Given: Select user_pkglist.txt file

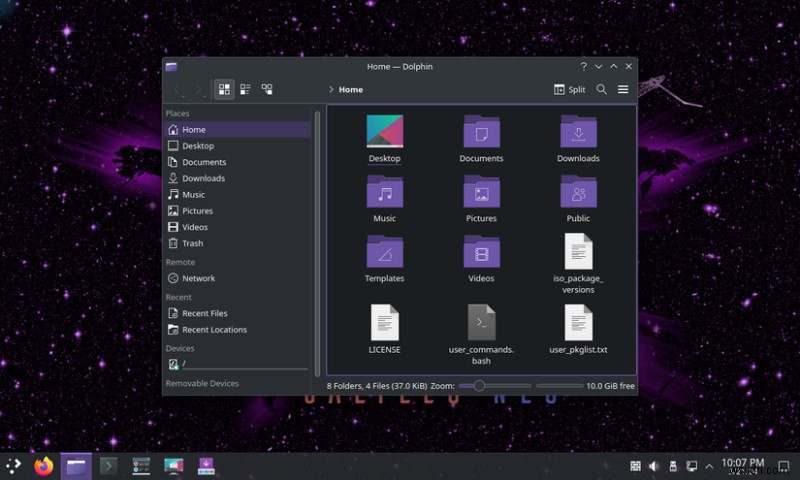Looking at the screenshot, I should coord(578,322).
